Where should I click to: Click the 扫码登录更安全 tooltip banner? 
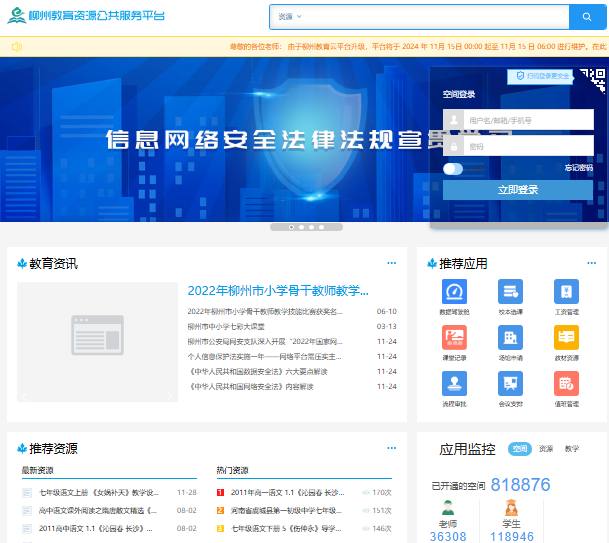540,76
